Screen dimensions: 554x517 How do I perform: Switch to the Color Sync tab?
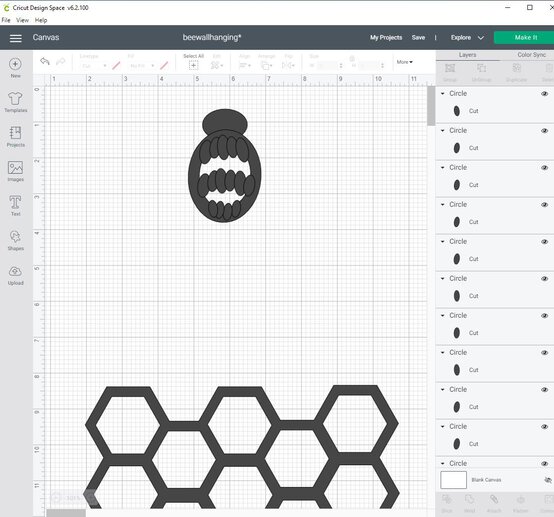(x=531, y=55)
